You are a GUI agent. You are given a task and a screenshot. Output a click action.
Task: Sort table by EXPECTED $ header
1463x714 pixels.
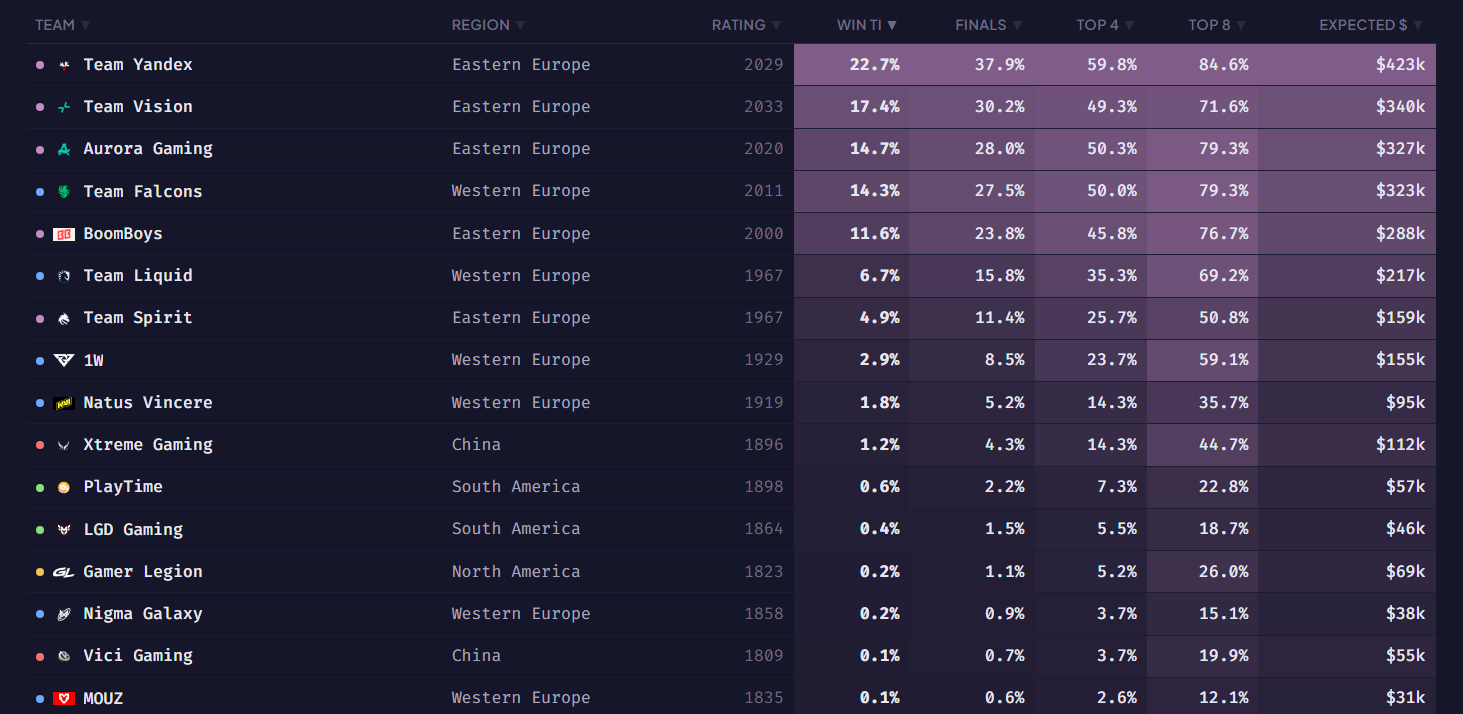[1370, 25]
